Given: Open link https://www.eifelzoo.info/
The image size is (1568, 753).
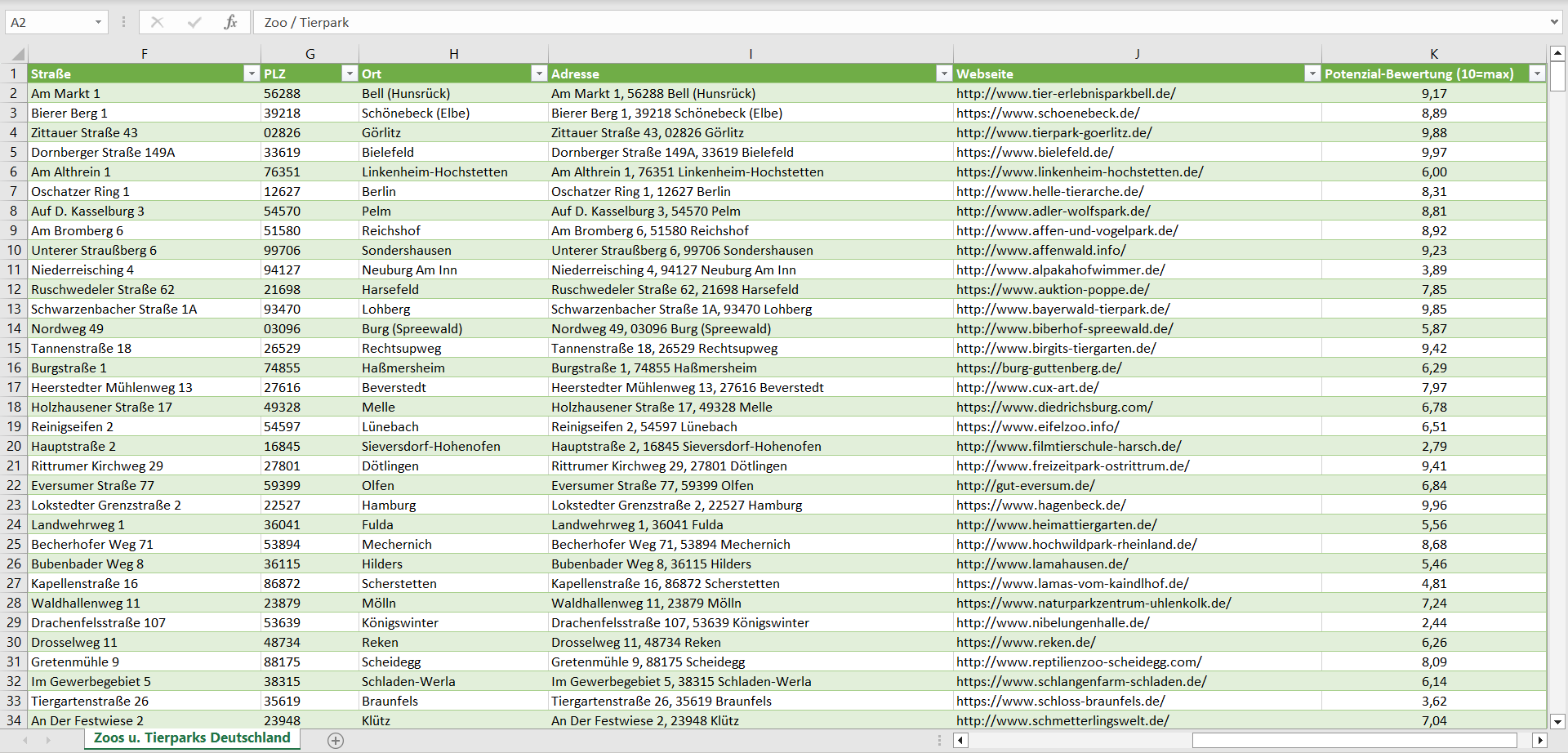Looking at the screenshot, I should [x=1037, y=426].
